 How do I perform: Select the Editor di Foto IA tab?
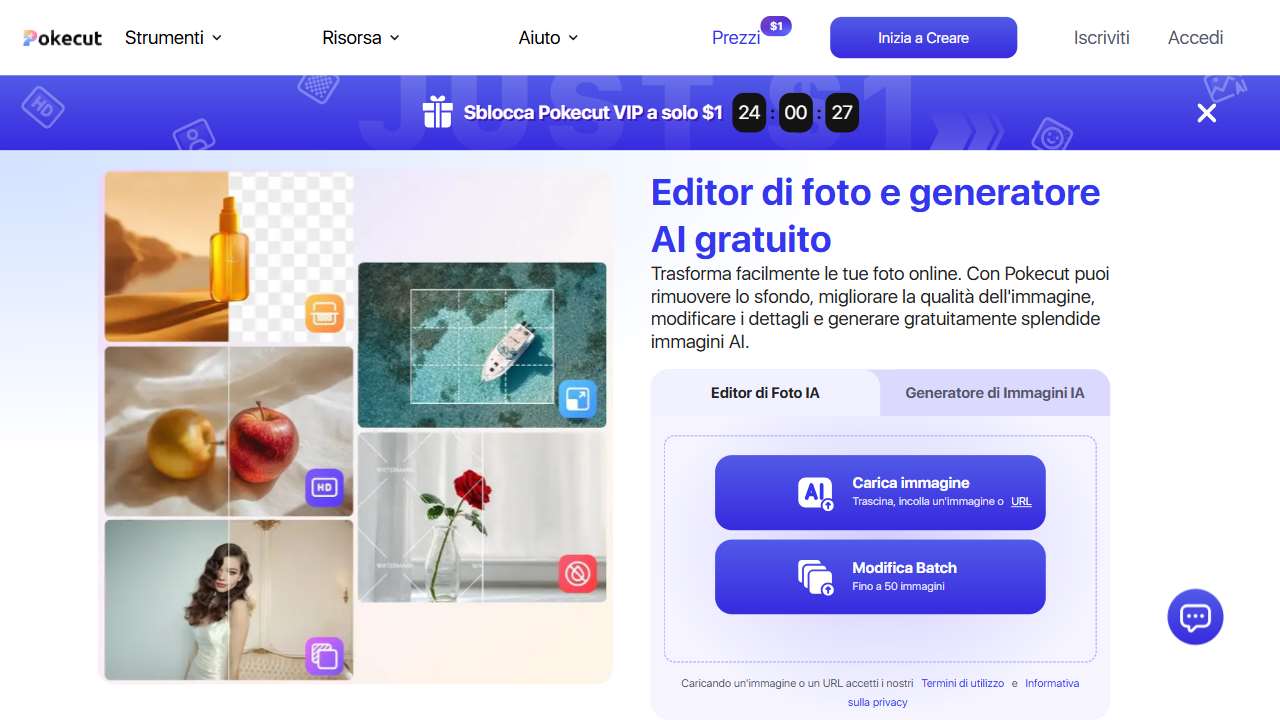coord(765,393)
